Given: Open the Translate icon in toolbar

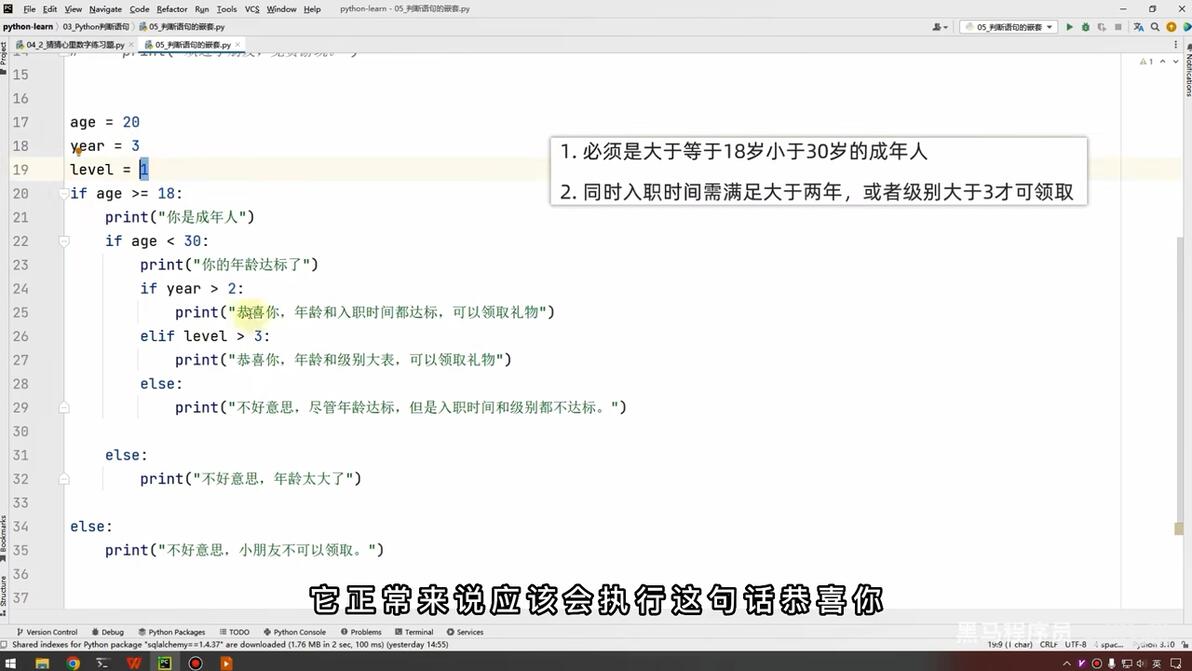Looking at the screenshot, I should point(1139,27).
